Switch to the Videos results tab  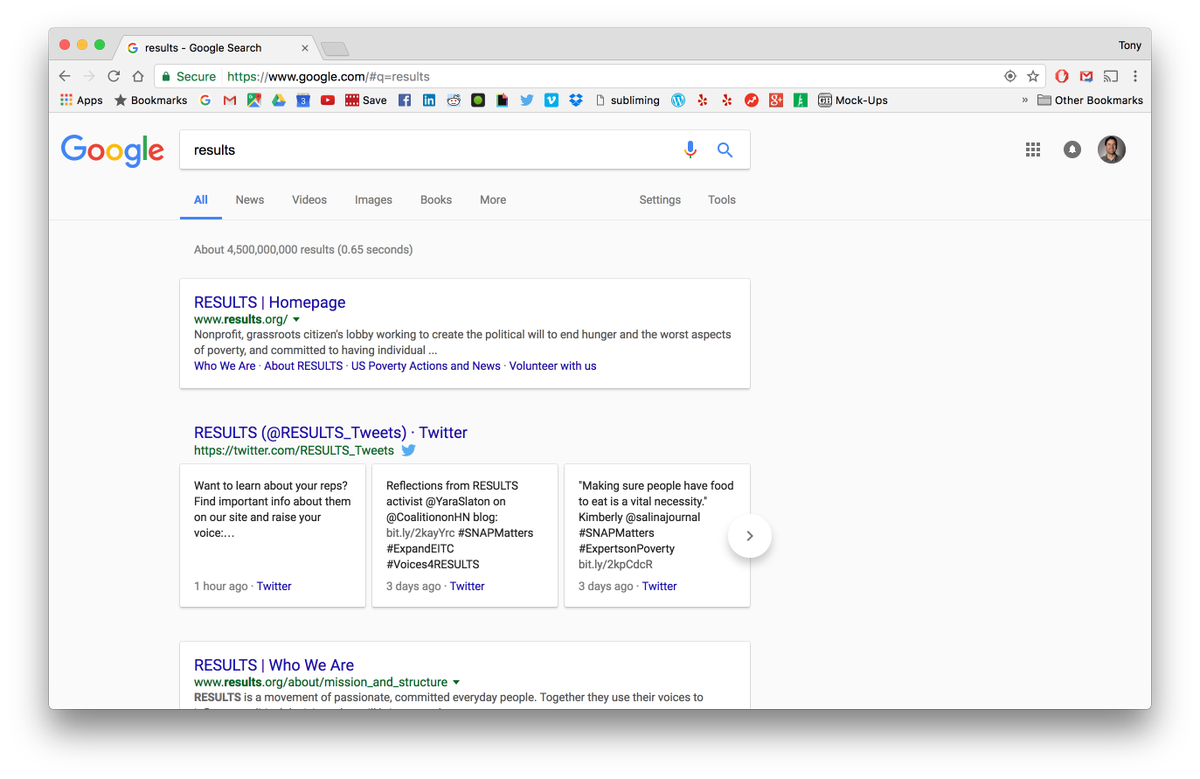tap(309, 200)
